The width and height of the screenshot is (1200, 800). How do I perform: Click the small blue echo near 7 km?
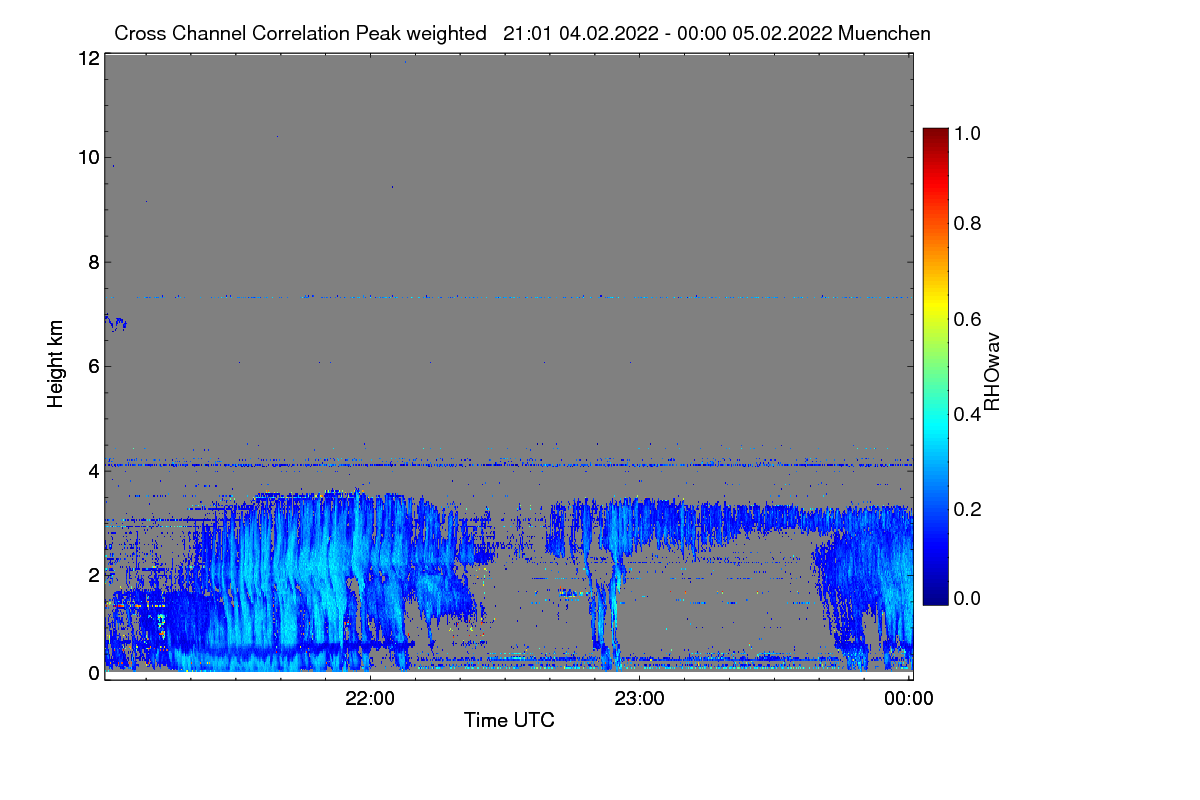115,322
